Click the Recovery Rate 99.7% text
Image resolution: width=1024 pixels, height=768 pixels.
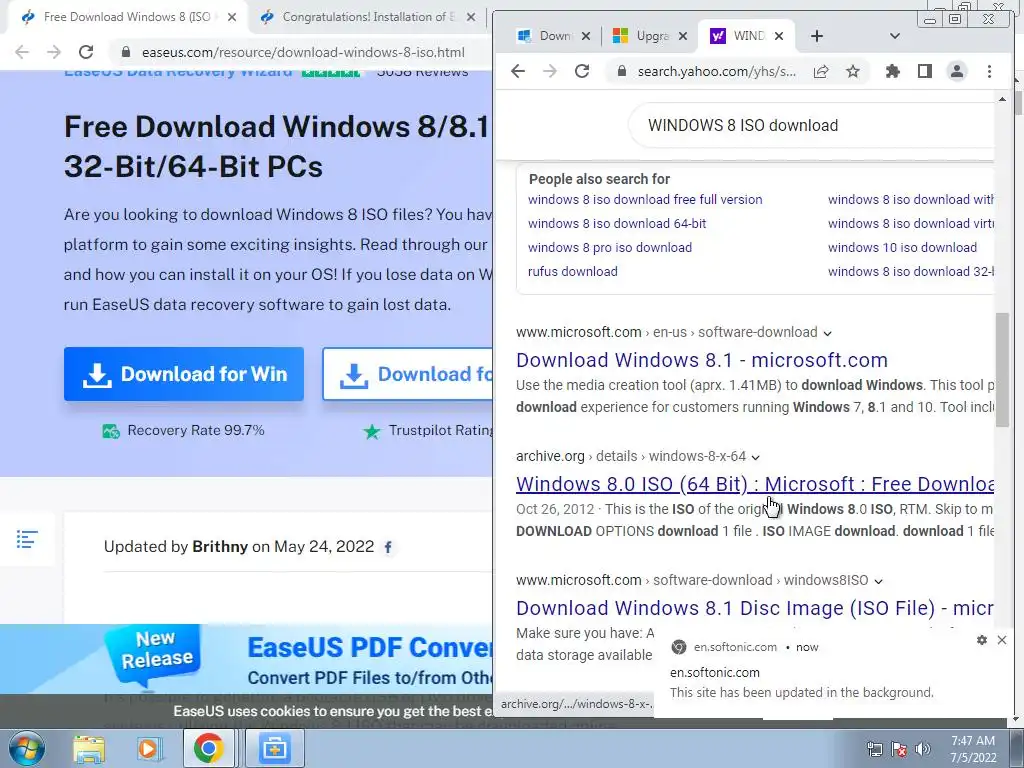196,430
